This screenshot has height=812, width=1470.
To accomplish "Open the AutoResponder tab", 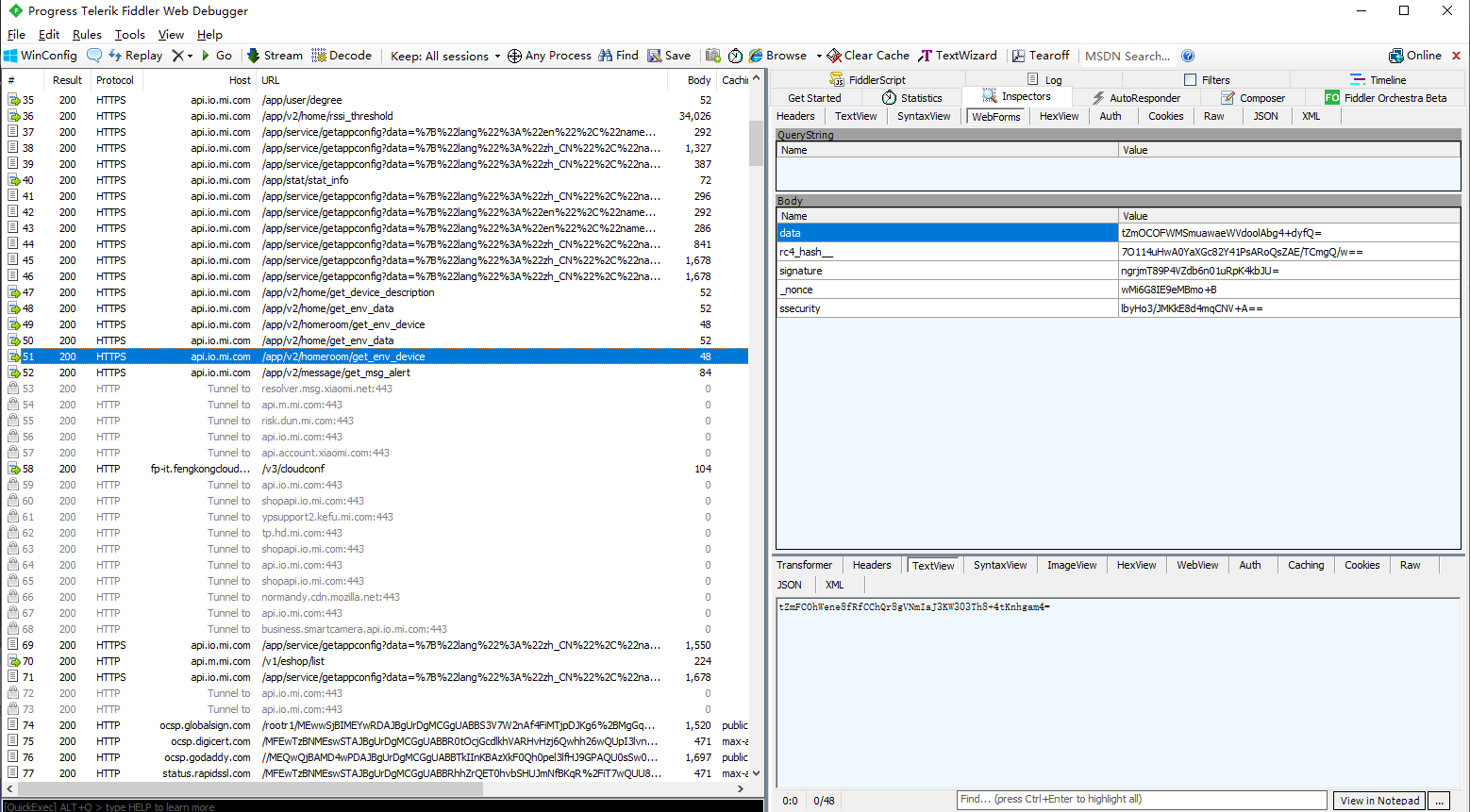I will (1136, 98).
